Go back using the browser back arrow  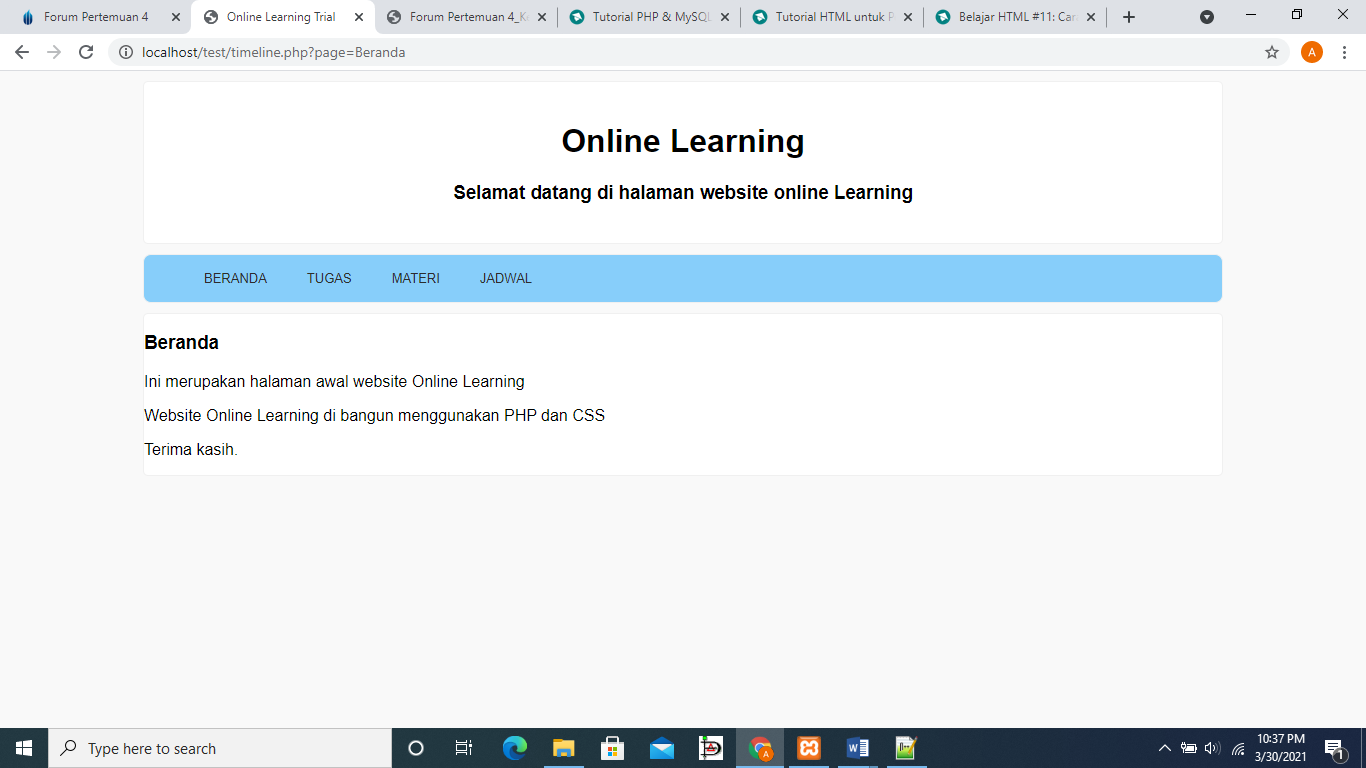coord(22,52)
